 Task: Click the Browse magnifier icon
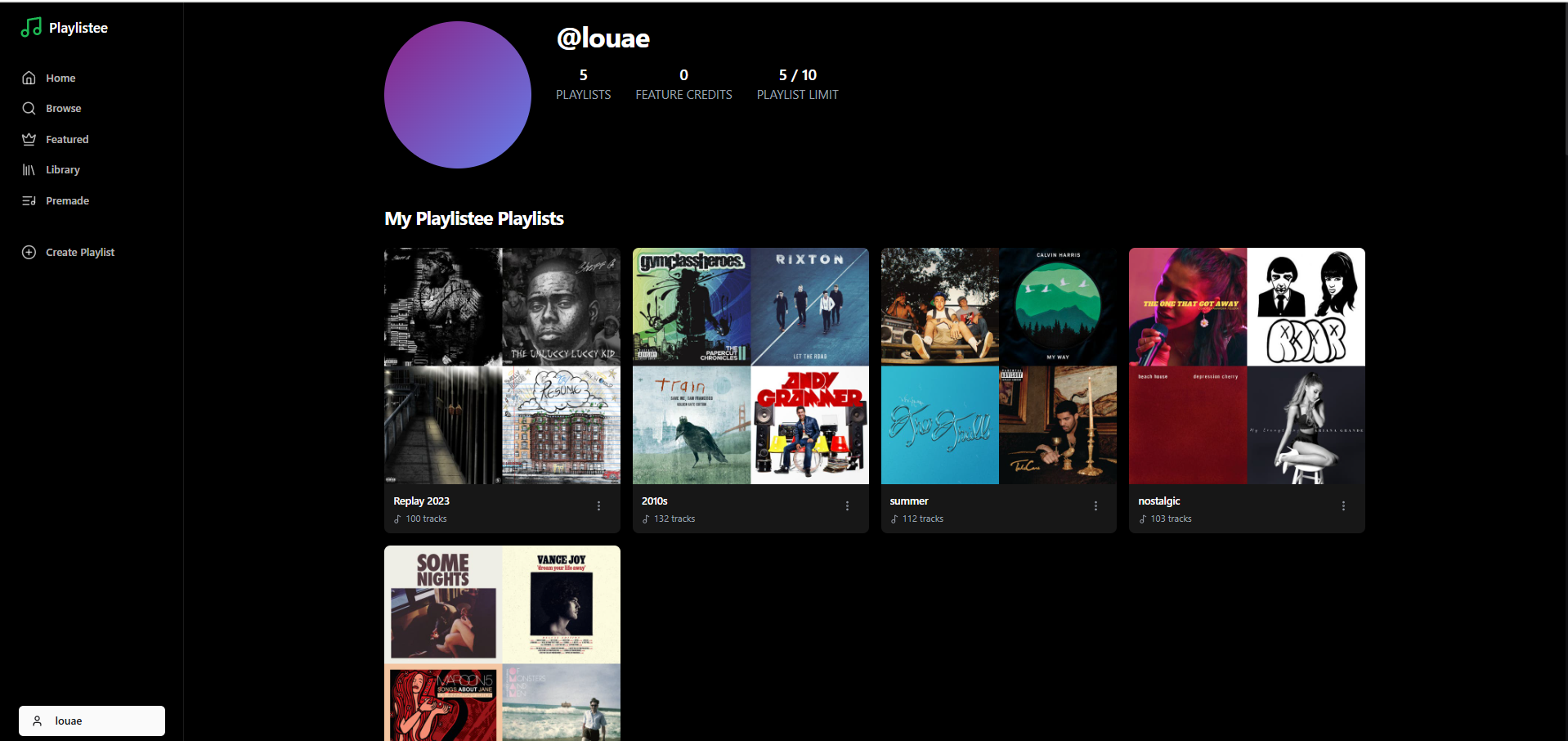tap(29, 108)
